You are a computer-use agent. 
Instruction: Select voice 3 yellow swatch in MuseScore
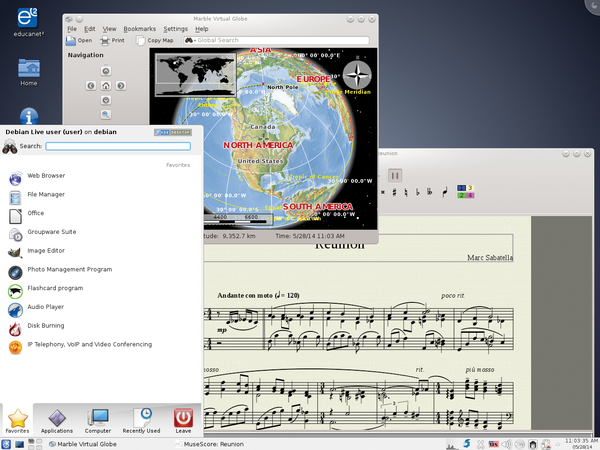470,188
